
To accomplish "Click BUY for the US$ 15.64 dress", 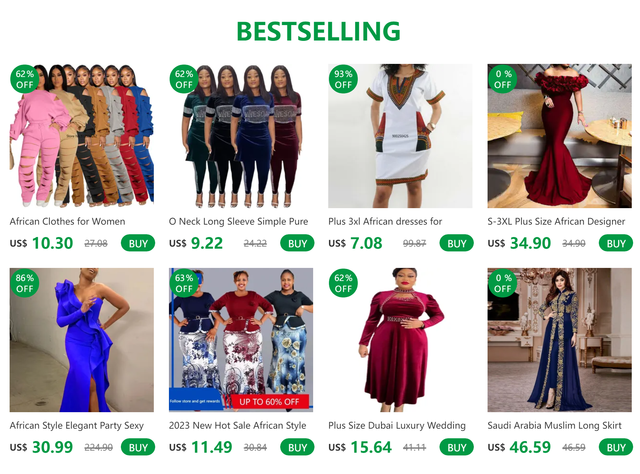I will tap(456, 447).
